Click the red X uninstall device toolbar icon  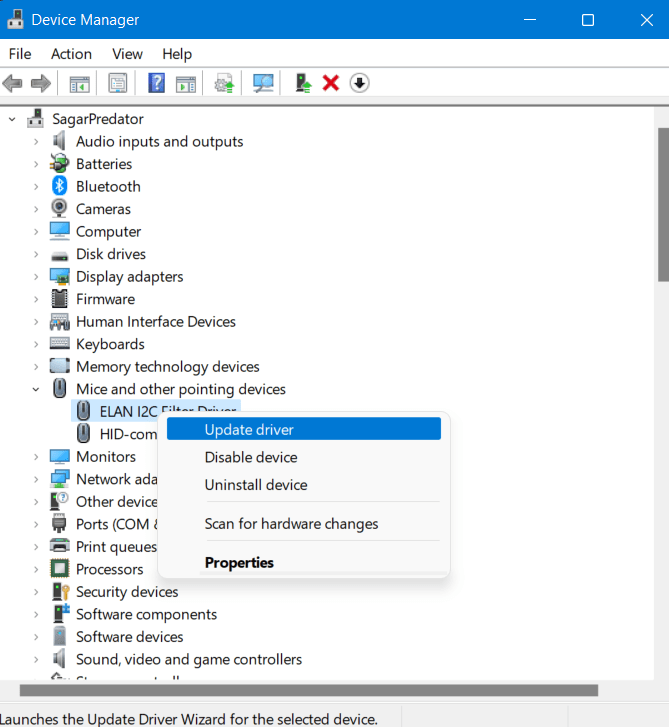click(x=331, y=83)
